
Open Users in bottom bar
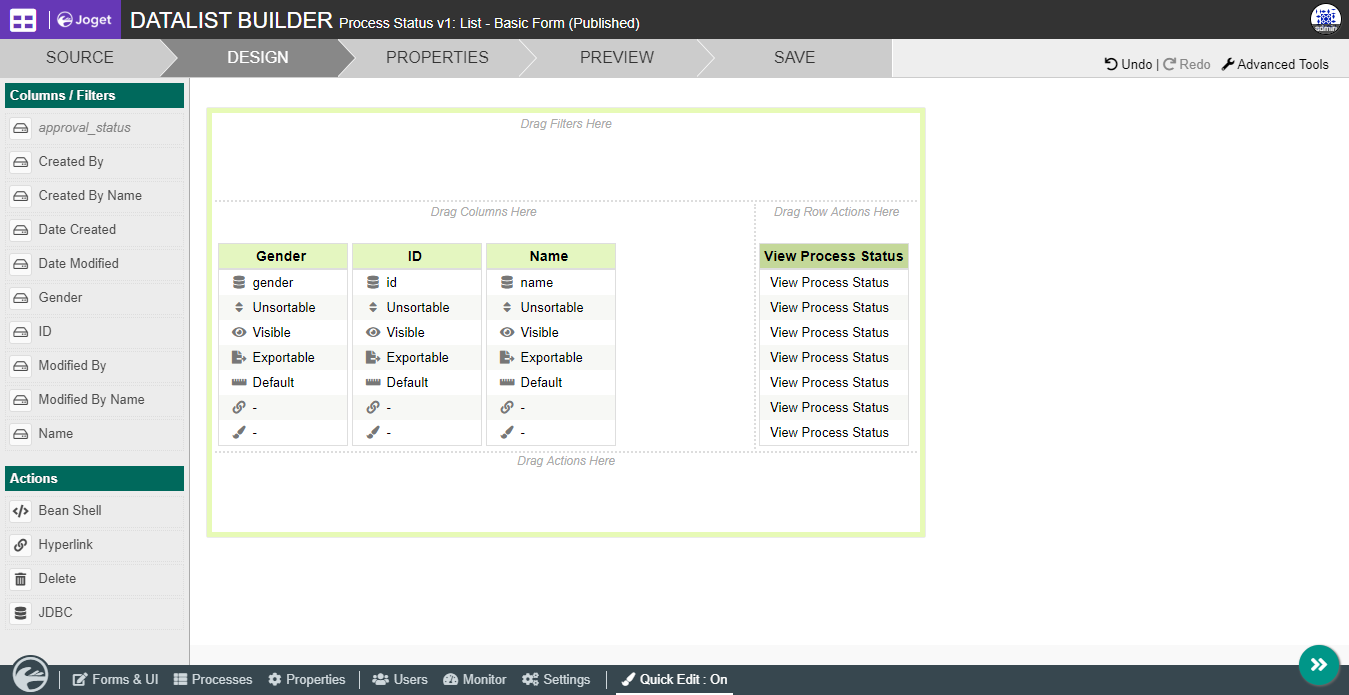[400, 680]
